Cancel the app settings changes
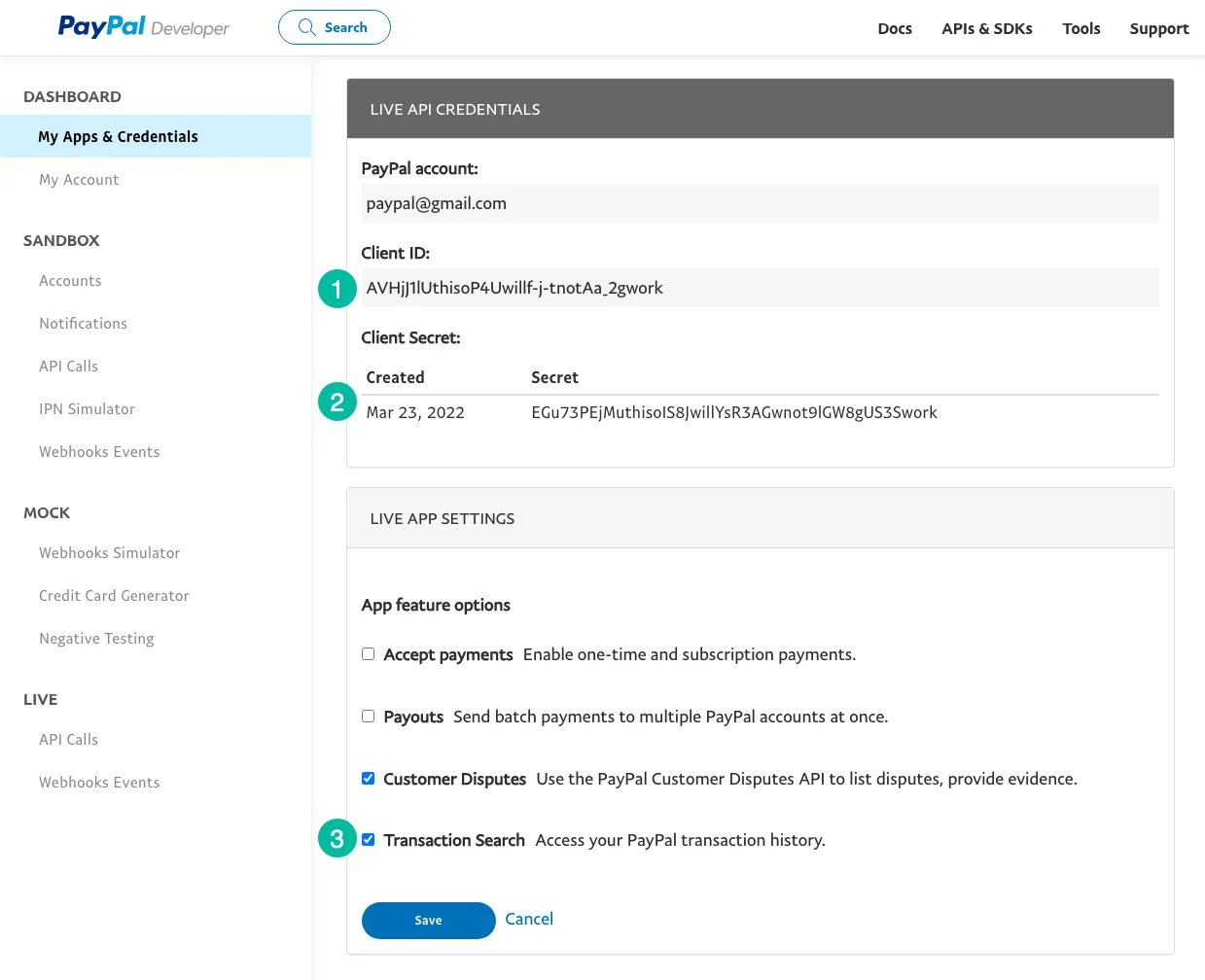Viewport: 1205px width, 980px height. (x=529, y=919)
